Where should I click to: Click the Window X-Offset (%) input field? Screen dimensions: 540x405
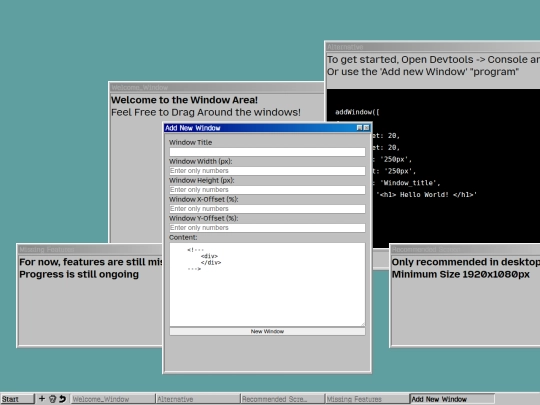coord(267,209)
